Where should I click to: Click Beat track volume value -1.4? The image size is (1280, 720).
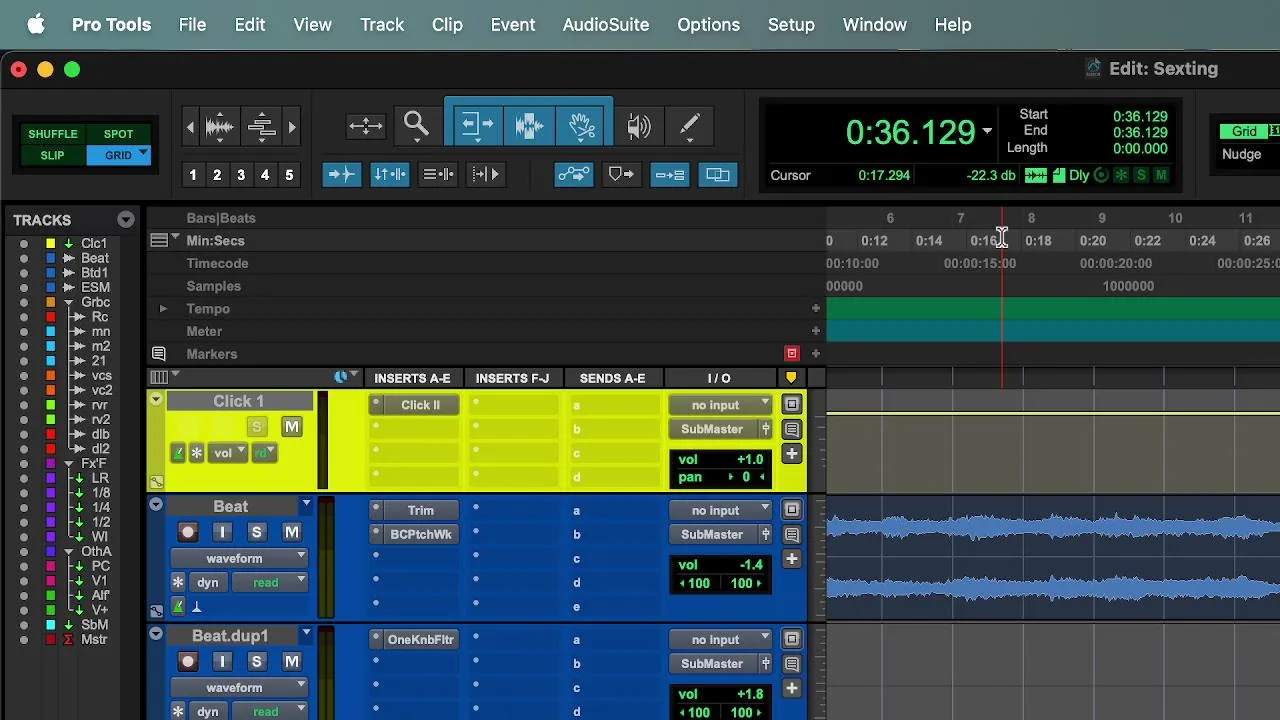750,565
